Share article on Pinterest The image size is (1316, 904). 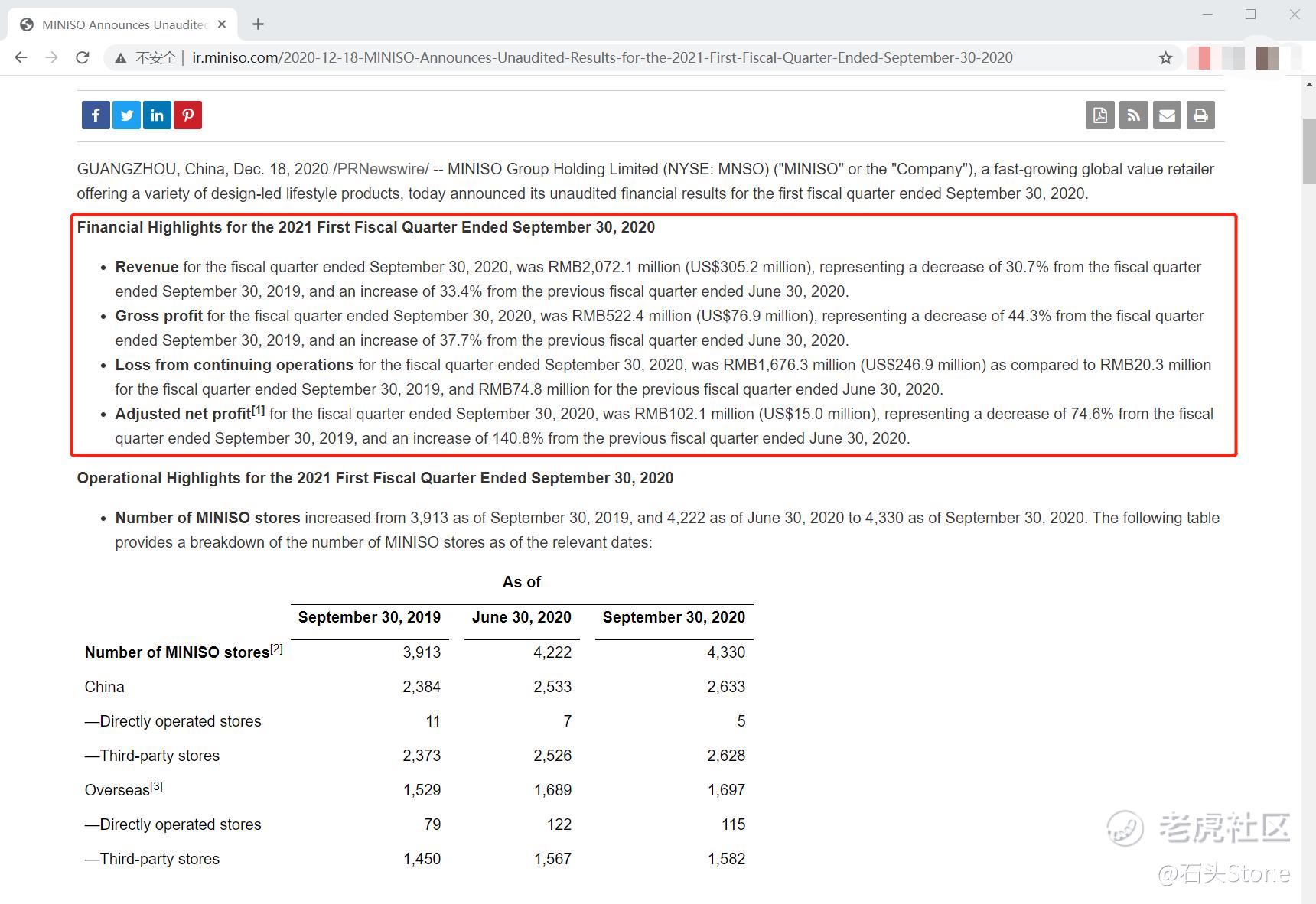pyautogui.click(x=187, y=115)
